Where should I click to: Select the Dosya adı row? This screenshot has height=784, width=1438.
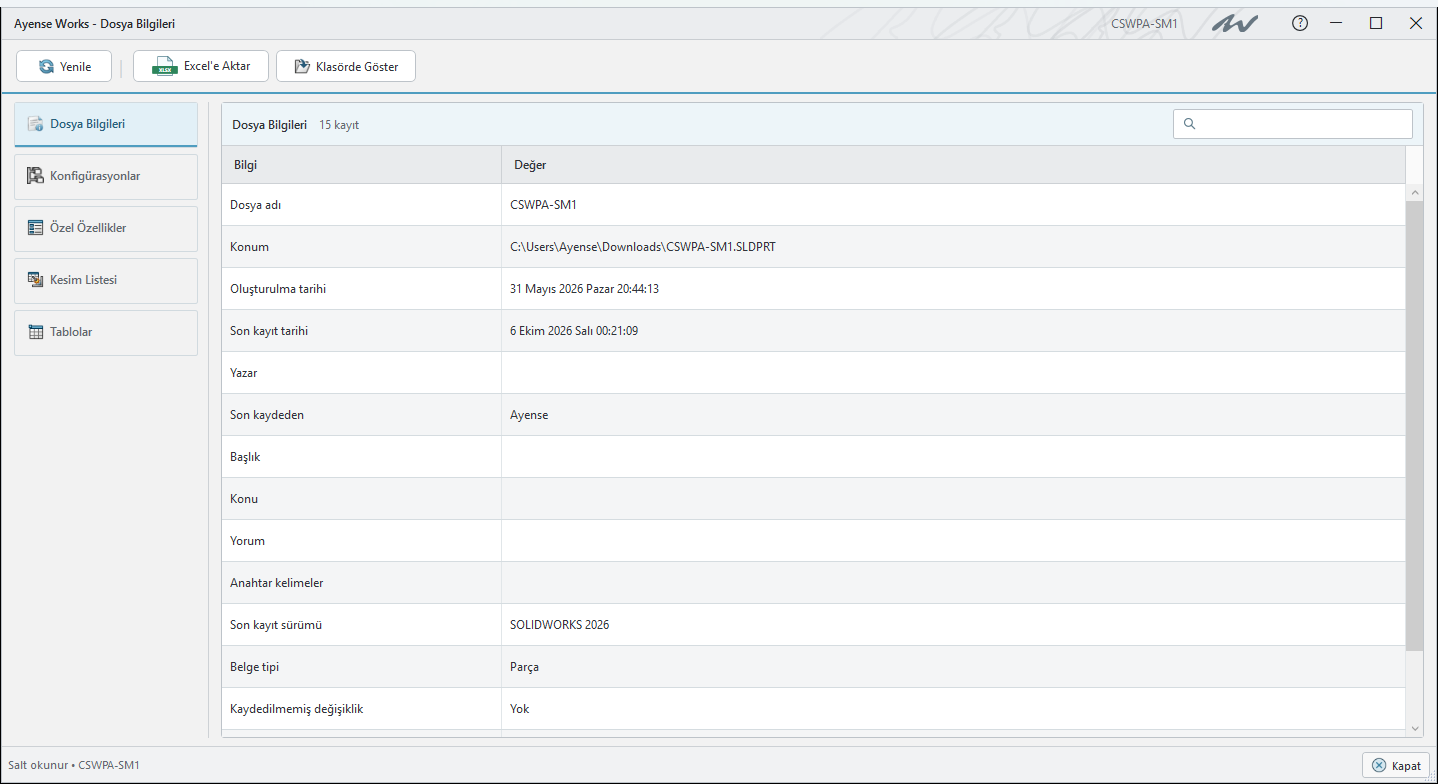(814, 205)
